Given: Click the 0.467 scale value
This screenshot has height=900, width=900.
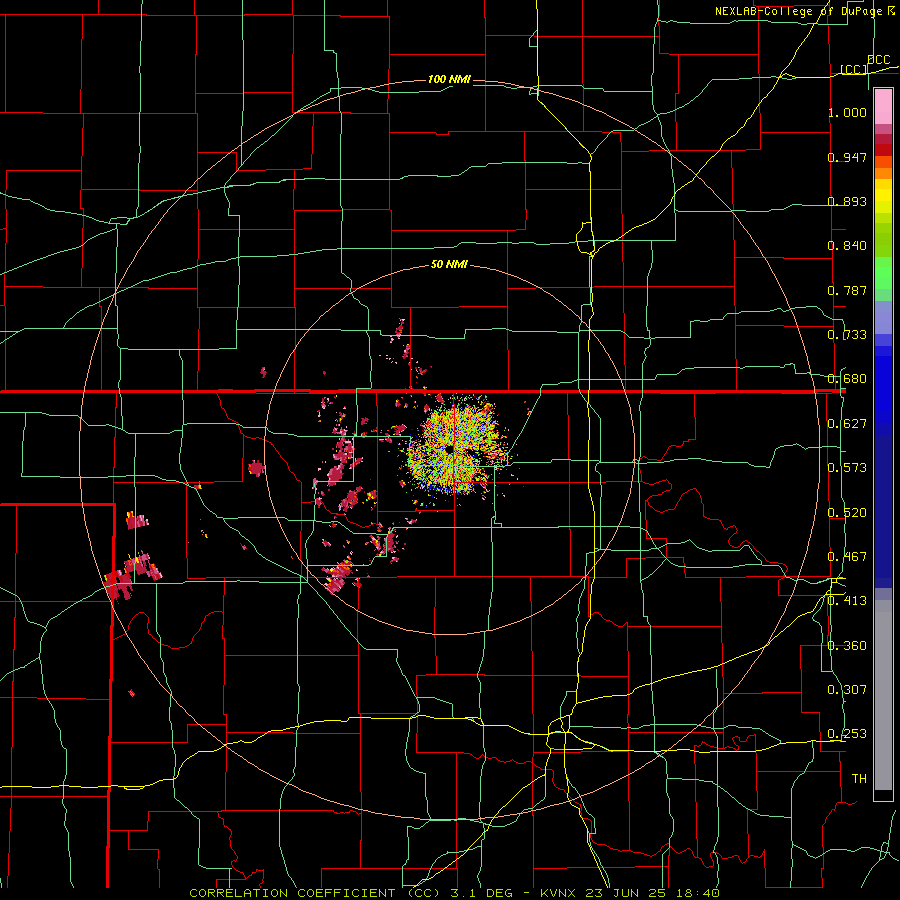Looking at the screenshot, I should coord(847,557).
